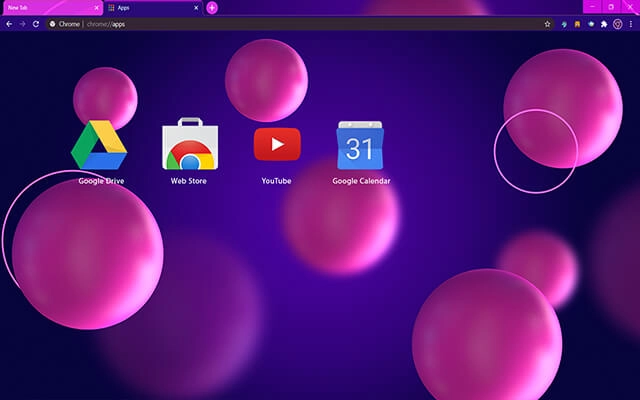Click the Web Store label text
The height and width of the screenshot is (400, 640).
(x=189, y=181)
